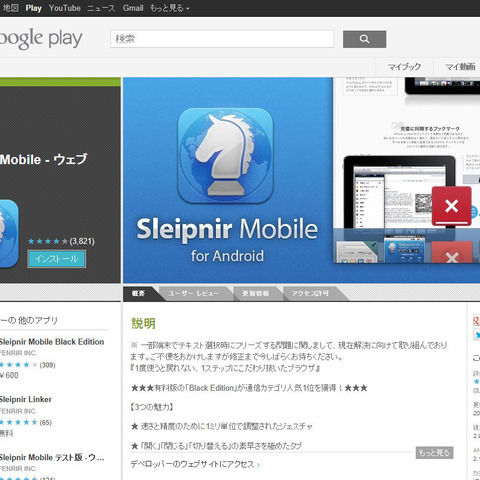This screenshot has height=480, width=480.
Task: Click the Google Play logo
Action: click(41, 39)
